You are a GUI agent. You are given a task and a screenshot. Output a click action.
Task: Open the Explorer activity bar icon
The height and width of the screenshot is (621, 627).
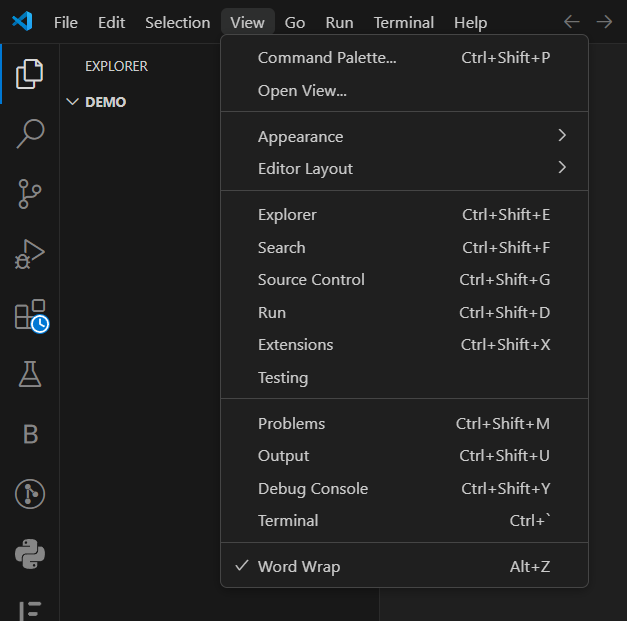[30, 74]
